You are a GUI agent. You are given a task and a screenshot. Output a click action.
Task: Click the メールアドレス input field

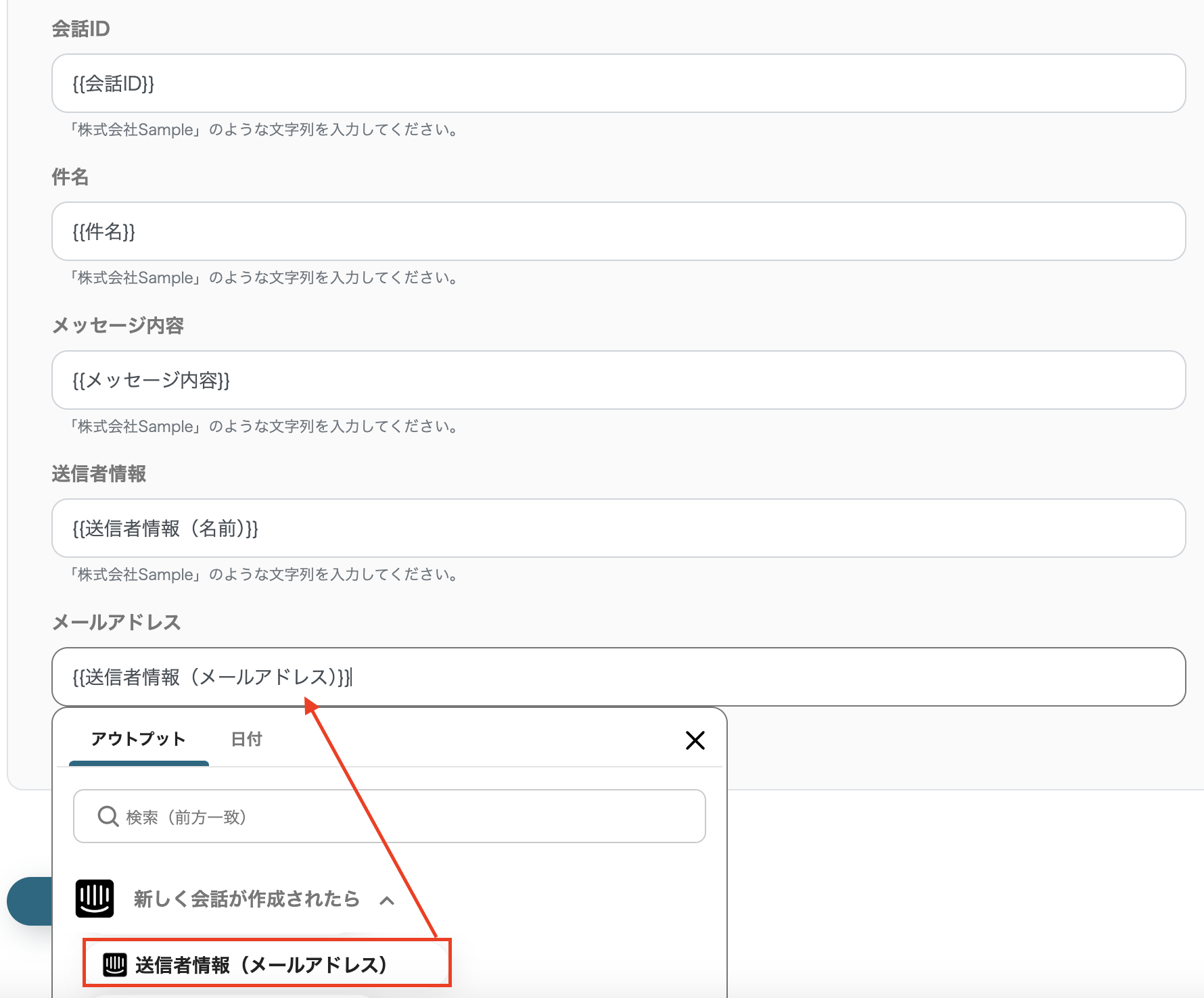618,677
